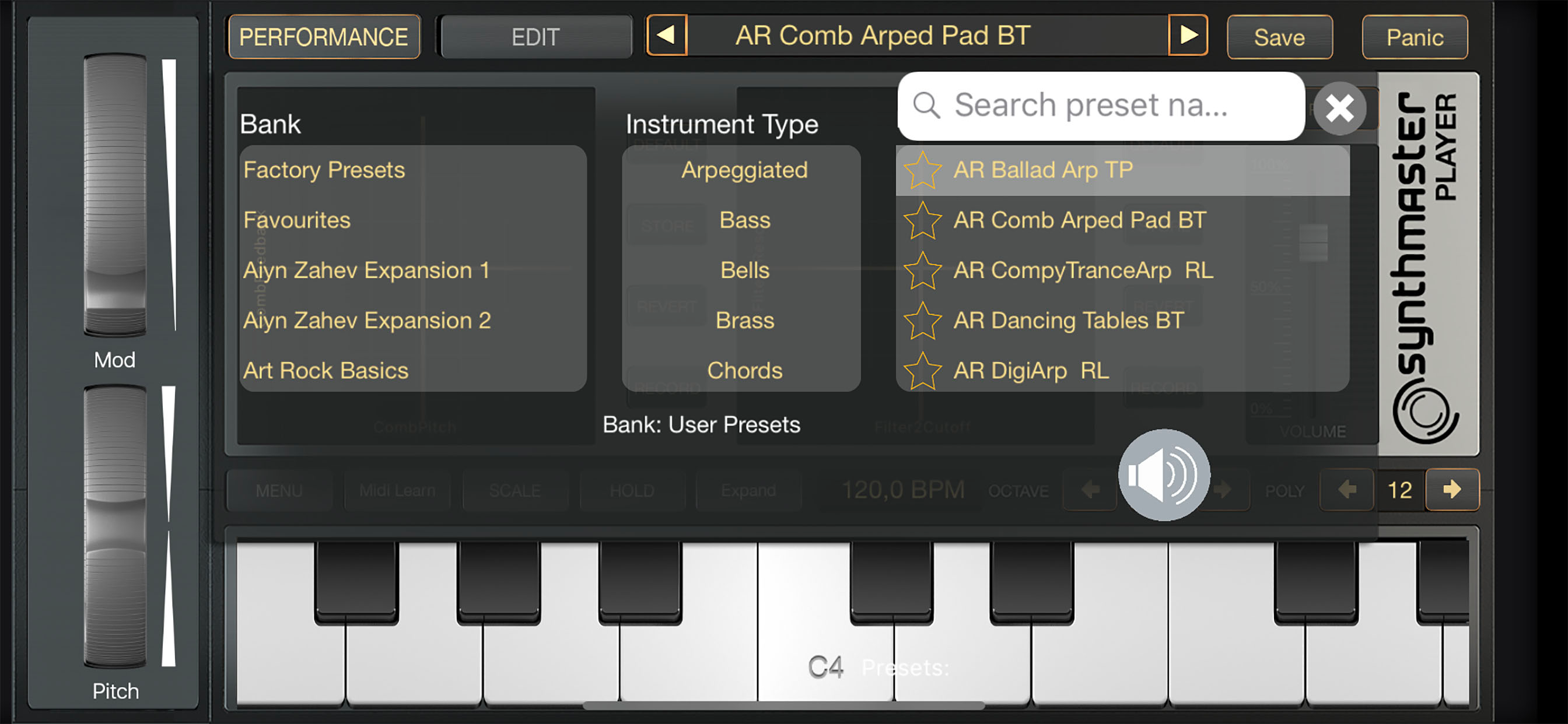Click the previous preset arrow button

coord(667,36)
